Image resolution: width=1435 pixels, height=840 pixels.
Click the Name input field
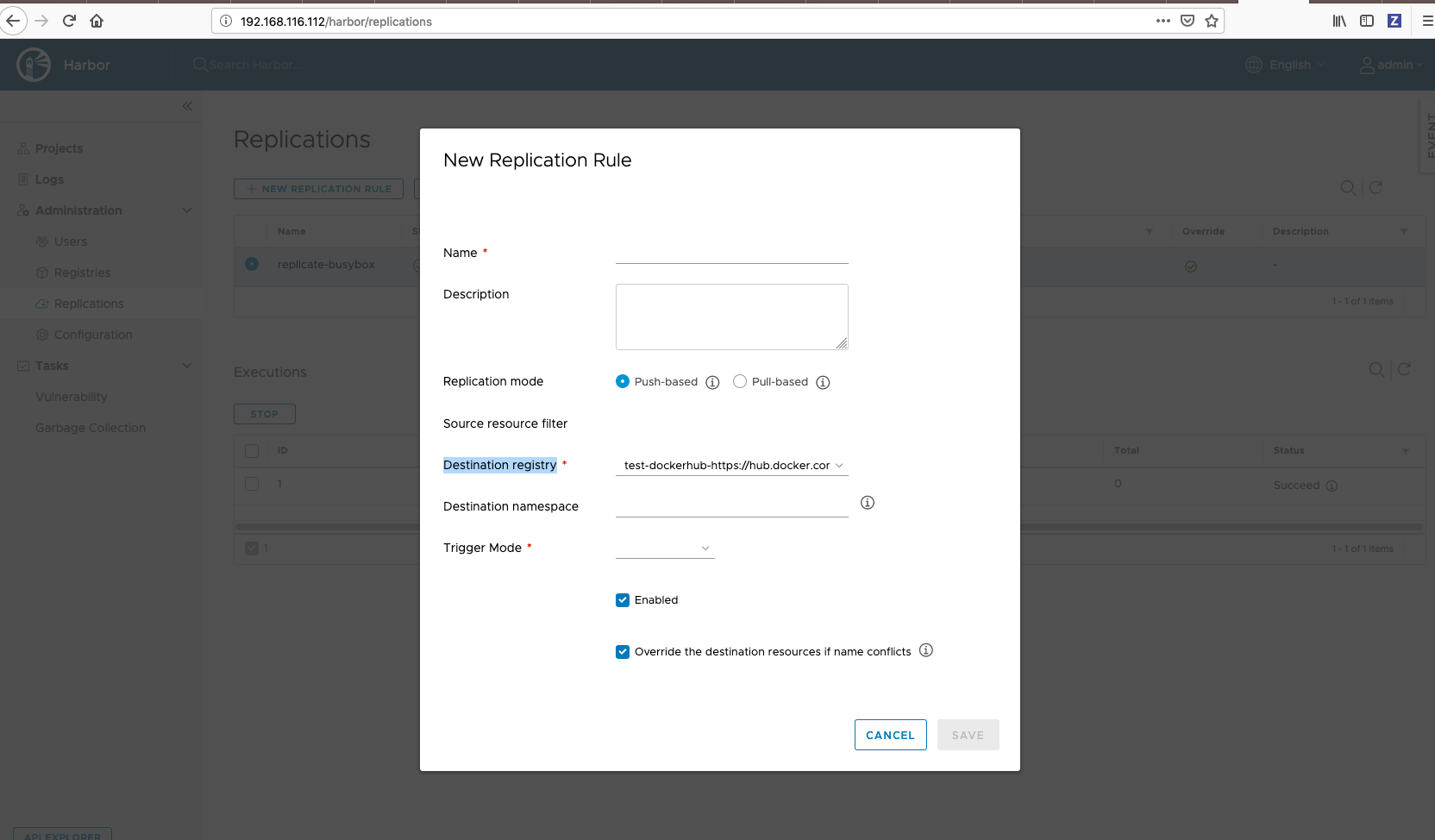coord(731,253)
